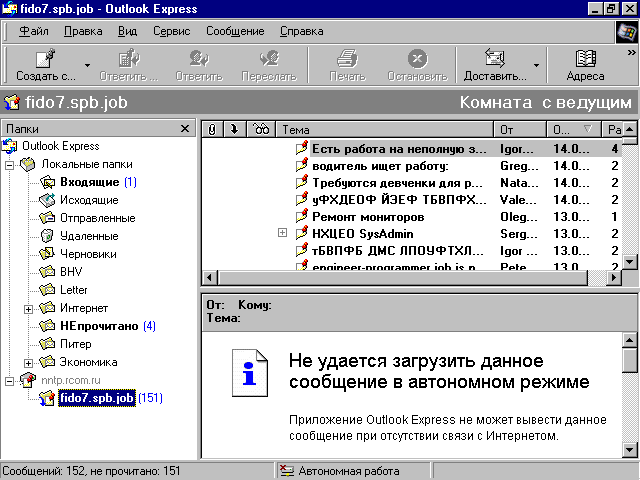Expand the 'НХЦЕО SysAdmin' message thread
Image resolution: width=640 pixels, height=480 pixels.
282,233
